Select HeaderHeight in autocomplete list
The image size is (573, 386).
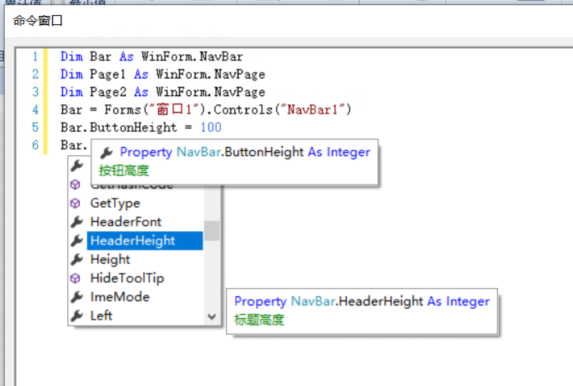pos(145,241)
